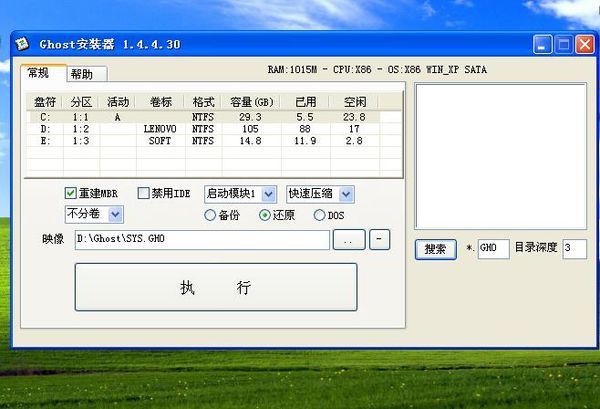
Task: Switch to the 常规 tab
Action: (x=43, y=73)
